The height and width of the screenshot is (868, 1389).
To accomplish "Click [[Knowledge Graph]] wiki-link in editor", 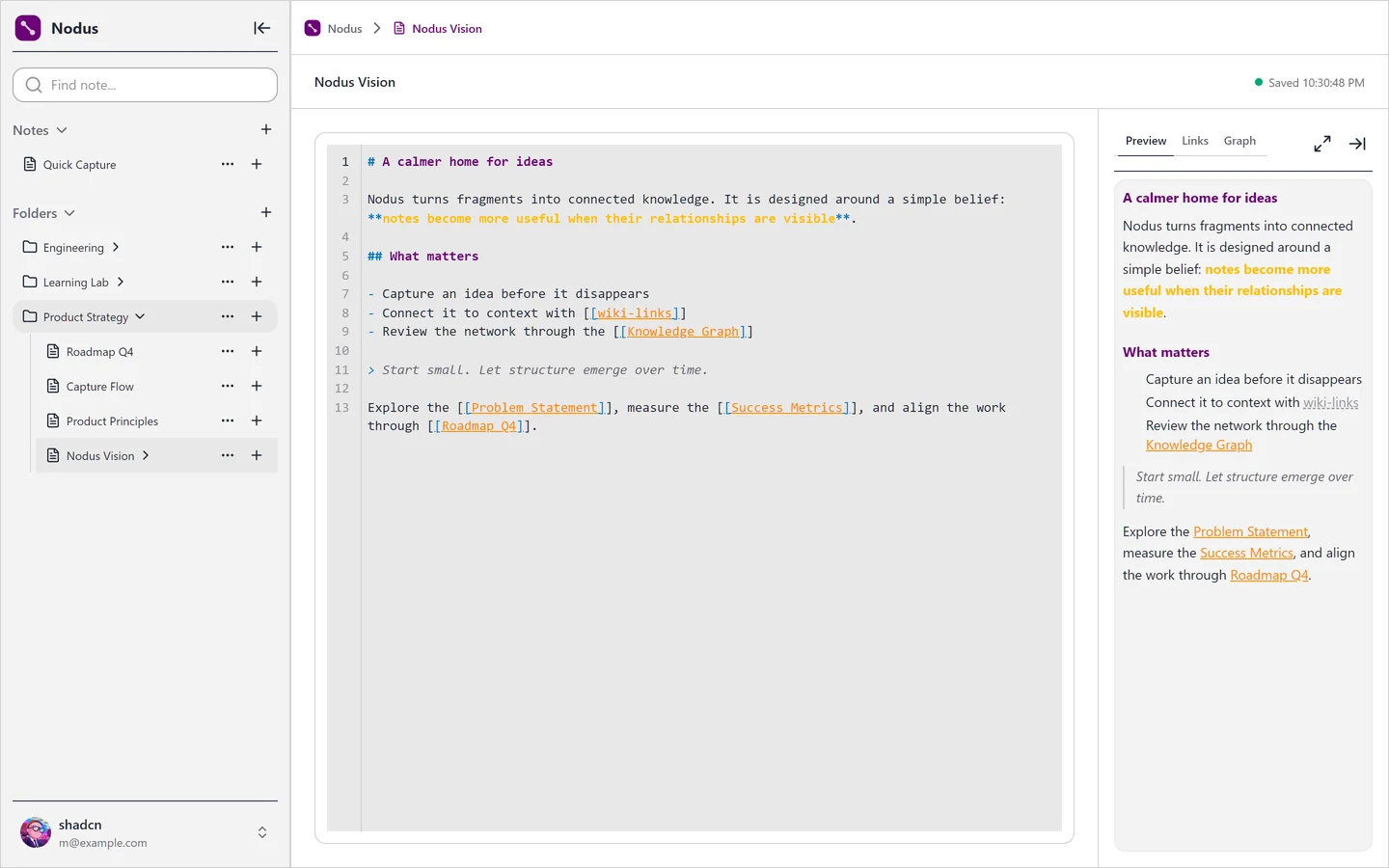I will (x=683, y=332).
